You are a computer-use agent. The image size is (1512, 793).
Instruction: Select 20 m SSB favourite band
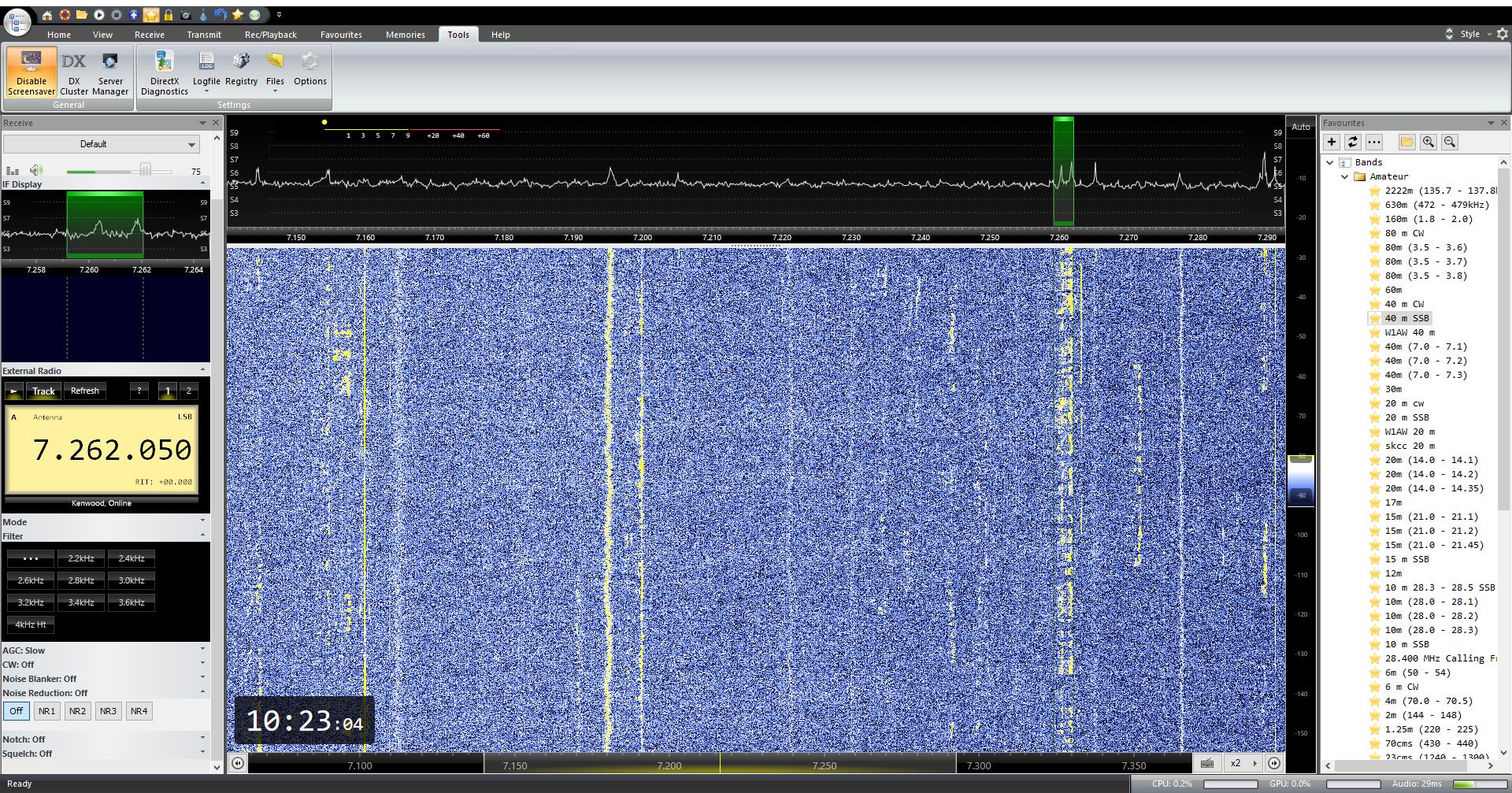[1406, 417]
